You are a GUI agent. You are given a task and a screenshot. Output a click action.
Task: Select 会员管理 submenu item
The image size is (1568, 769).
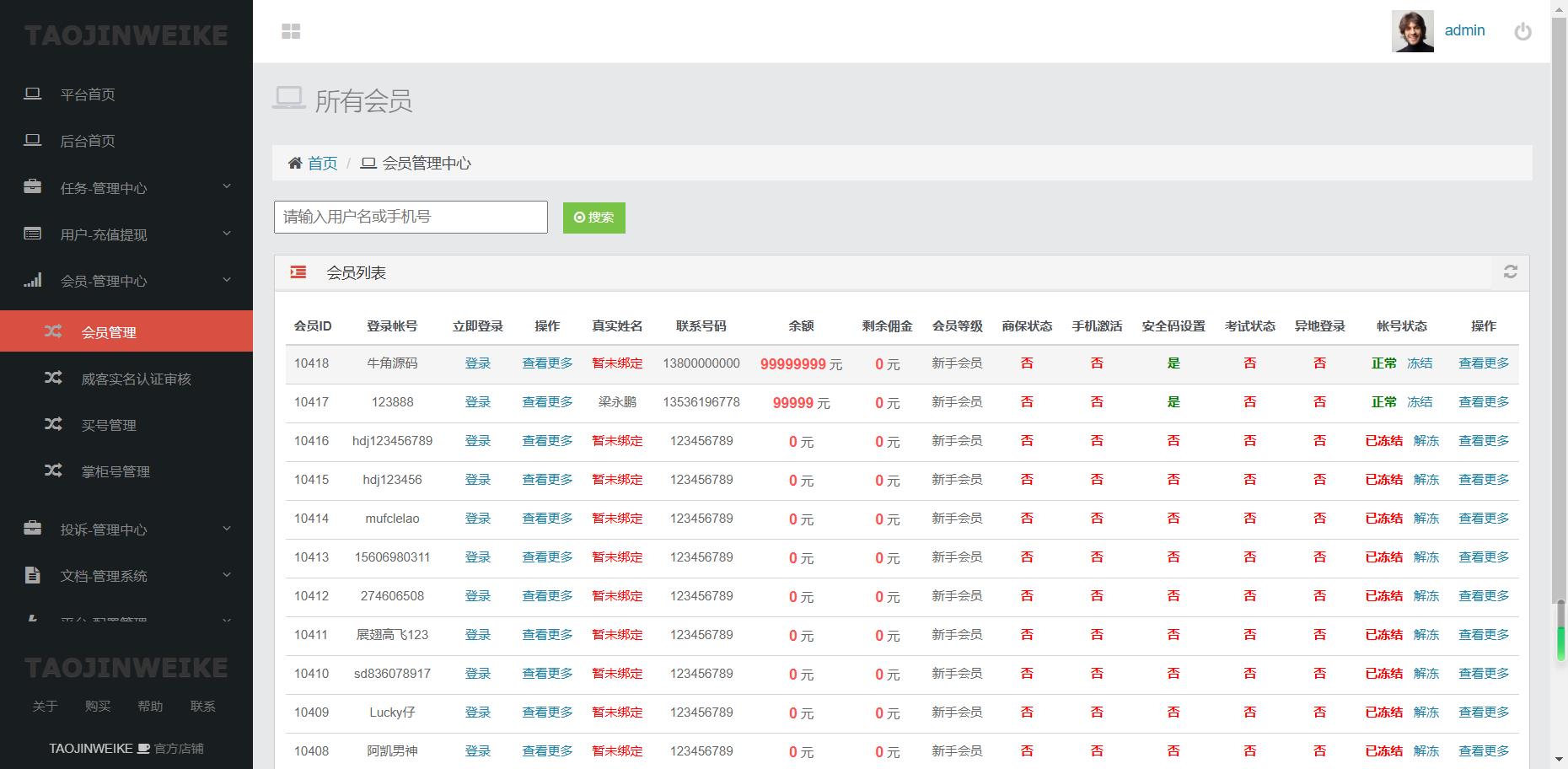[x=126, y=331]
